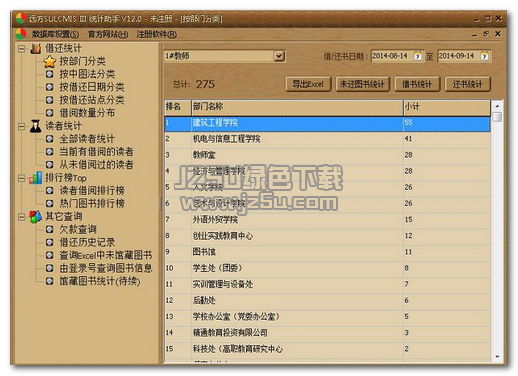Open the 官方网站(H) menu
The height and width of the screenshot is (376, 518).
click(108, 34)
